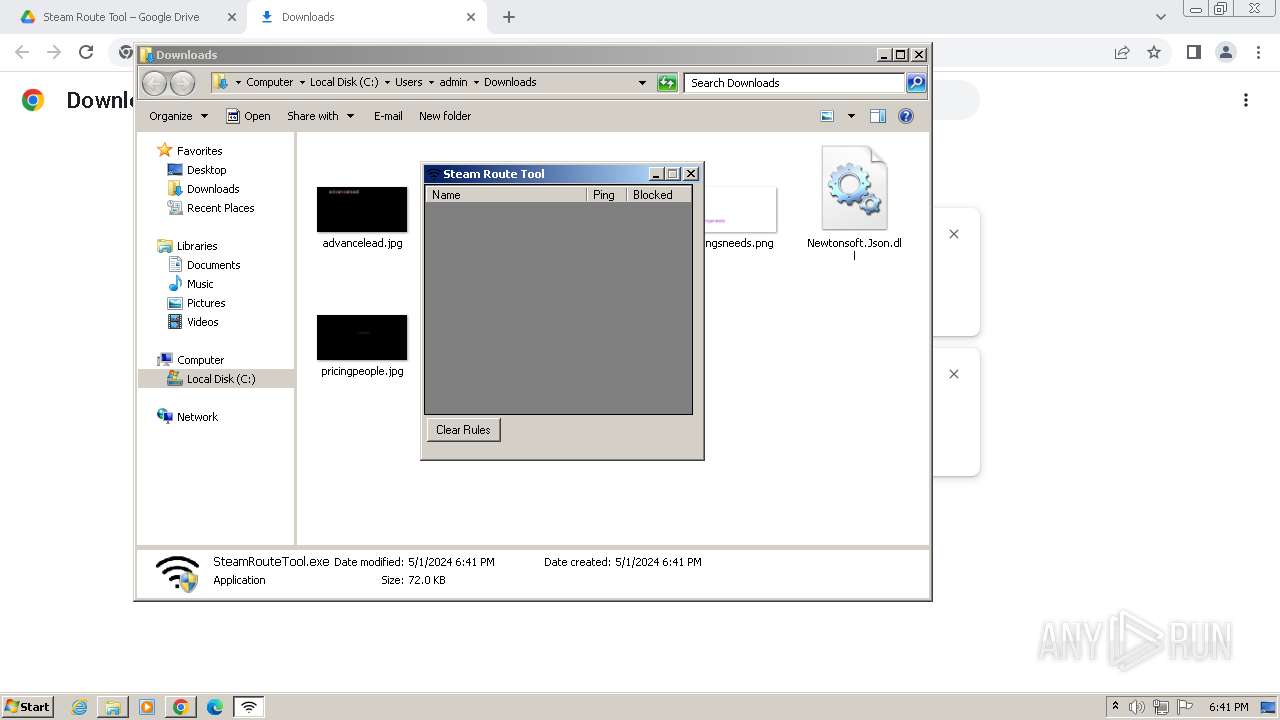
Task: Click admin in address breadcrumb
Action: point(453,83)
